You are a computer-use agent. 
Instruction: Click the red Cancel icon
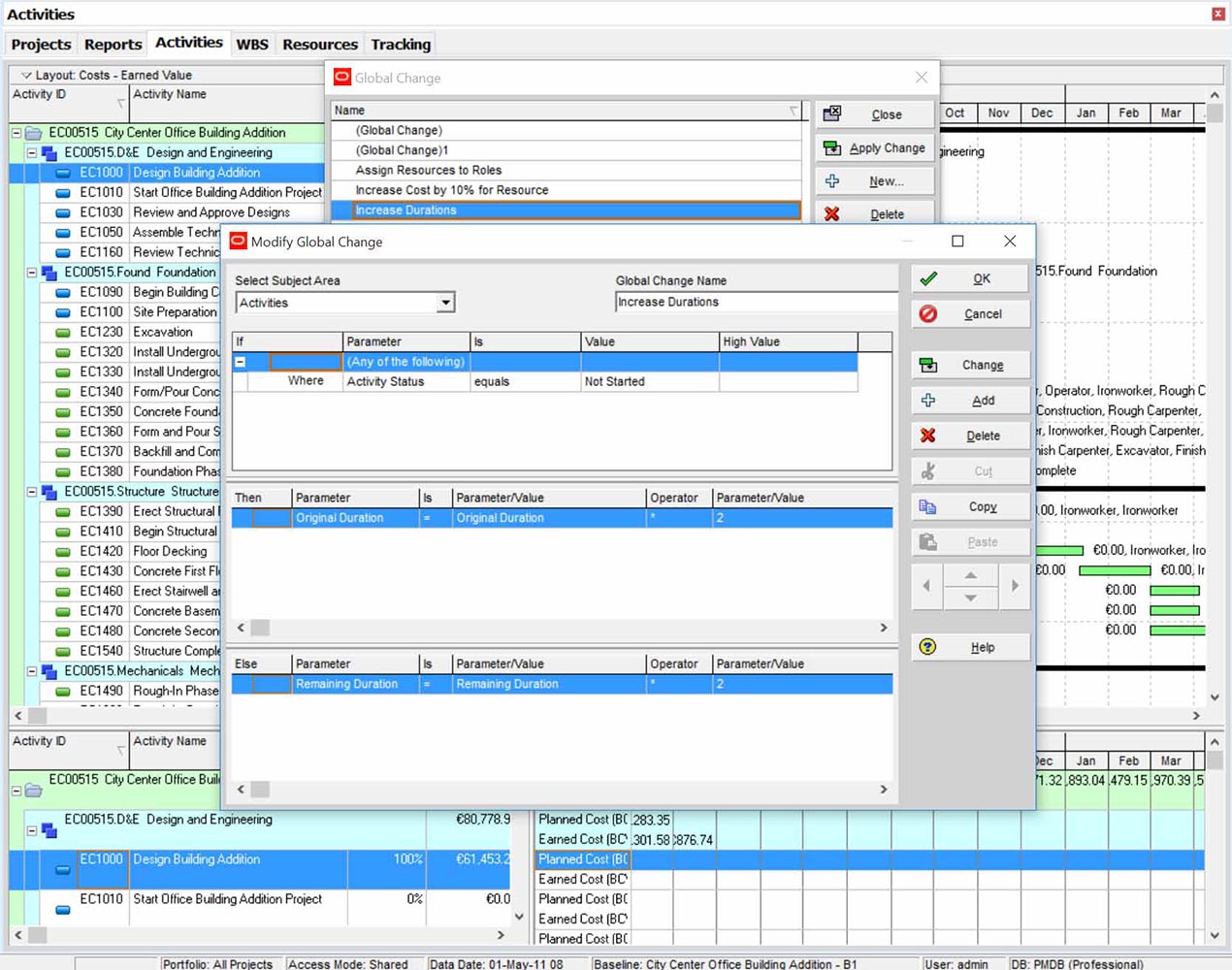pos(928,314)
